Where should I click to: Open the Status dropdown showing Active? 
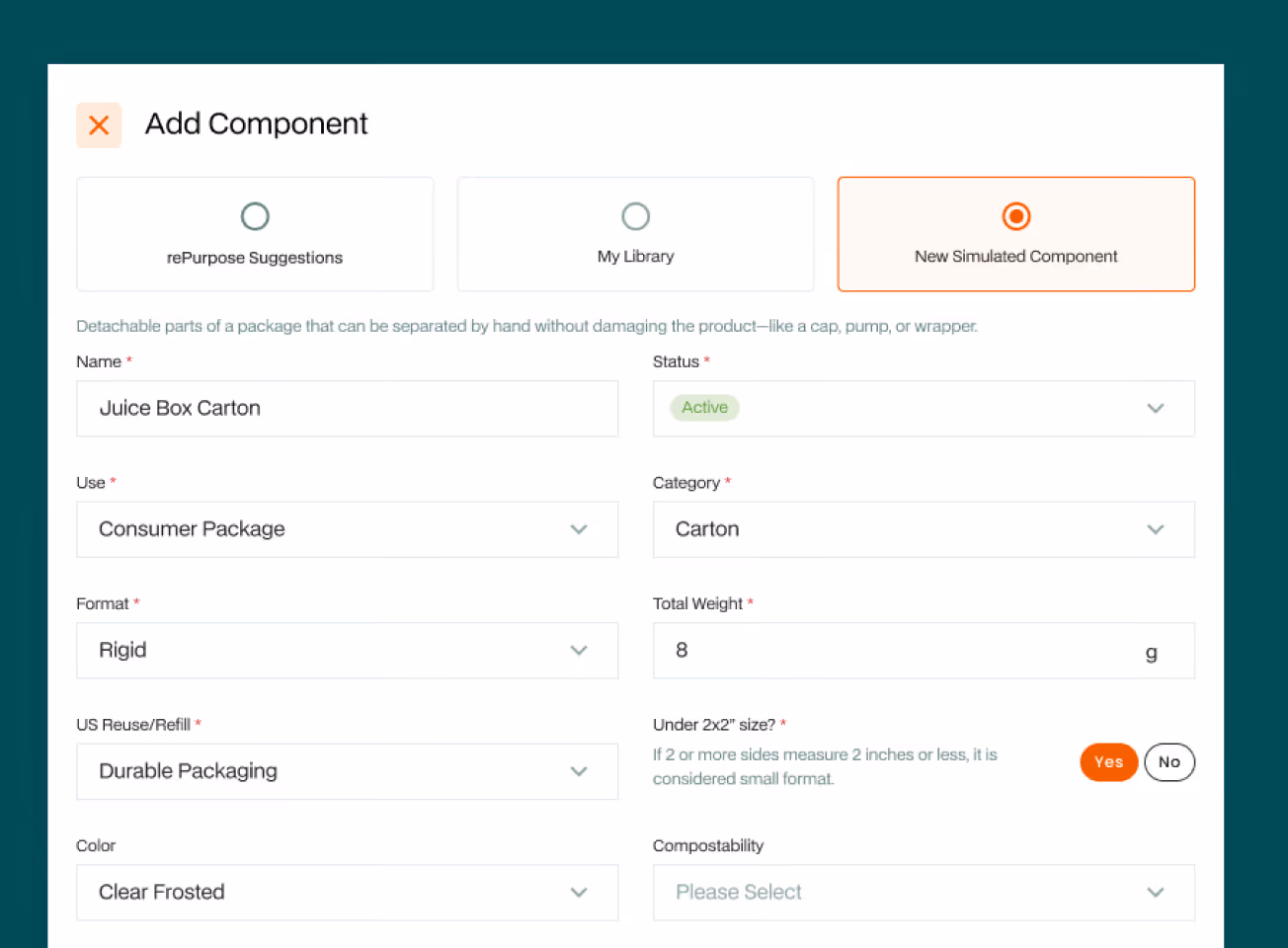click(x=924, y=409)
